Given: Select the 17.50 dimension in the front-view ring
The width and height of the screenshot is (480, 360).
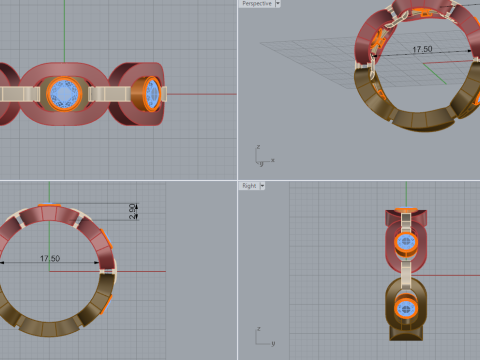Looking at the screenshot, I should coord(50,258).
